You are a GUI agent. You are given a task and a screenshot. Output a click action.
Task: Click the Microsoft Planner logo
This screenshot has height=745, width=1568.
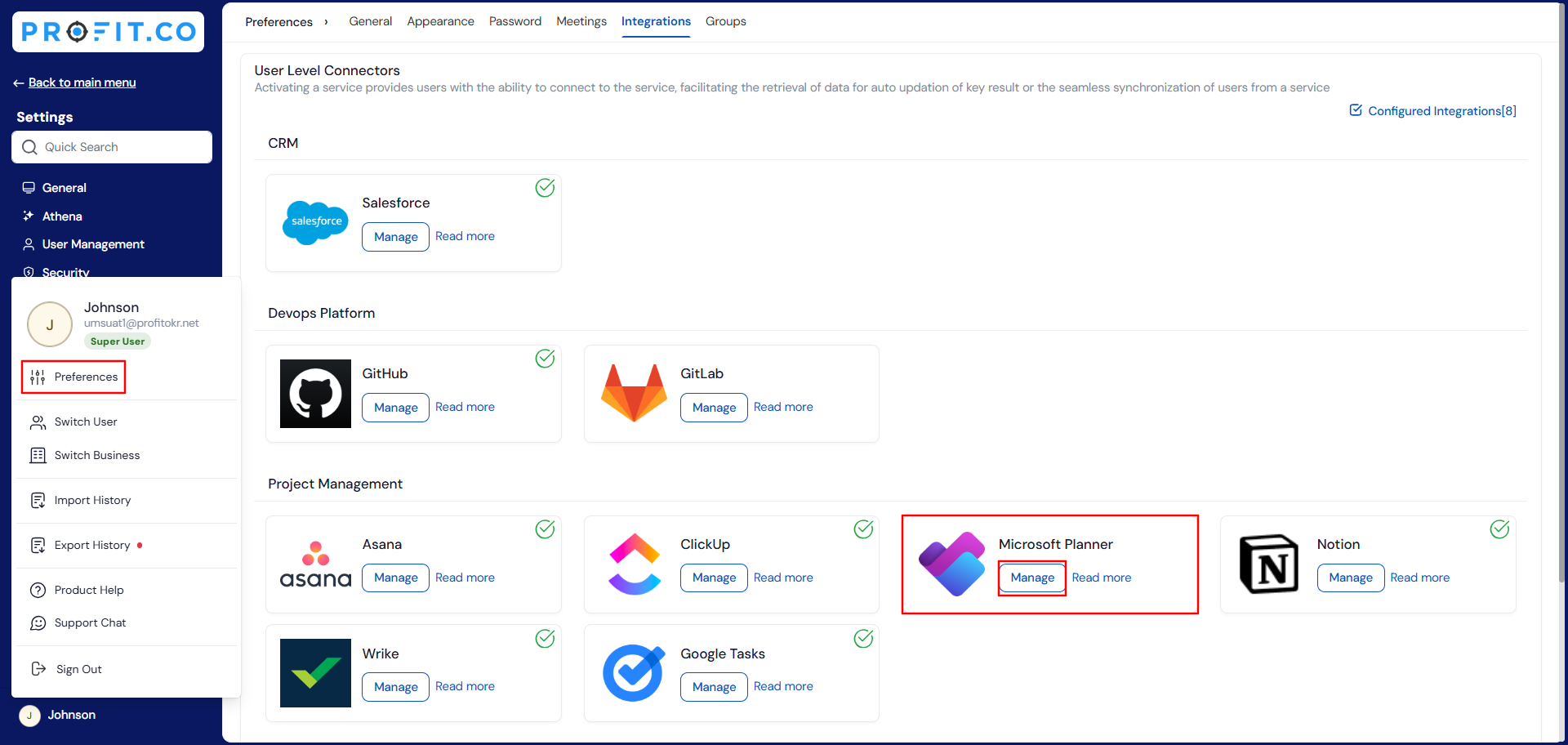(x=952, y=564)
